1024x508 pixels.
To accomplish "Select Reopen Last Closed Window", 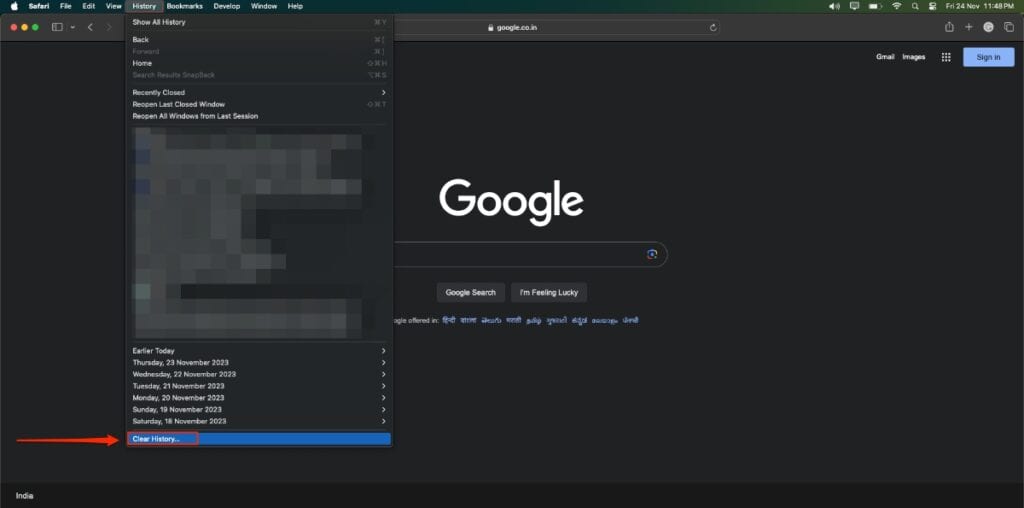I will [259, 104].
